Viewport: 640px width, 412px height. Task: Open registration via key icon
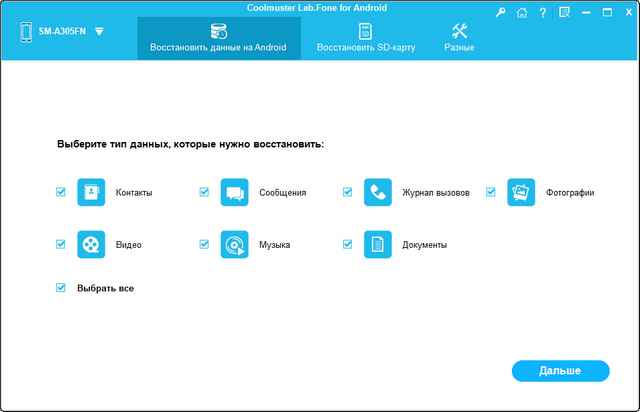(501, 12)
